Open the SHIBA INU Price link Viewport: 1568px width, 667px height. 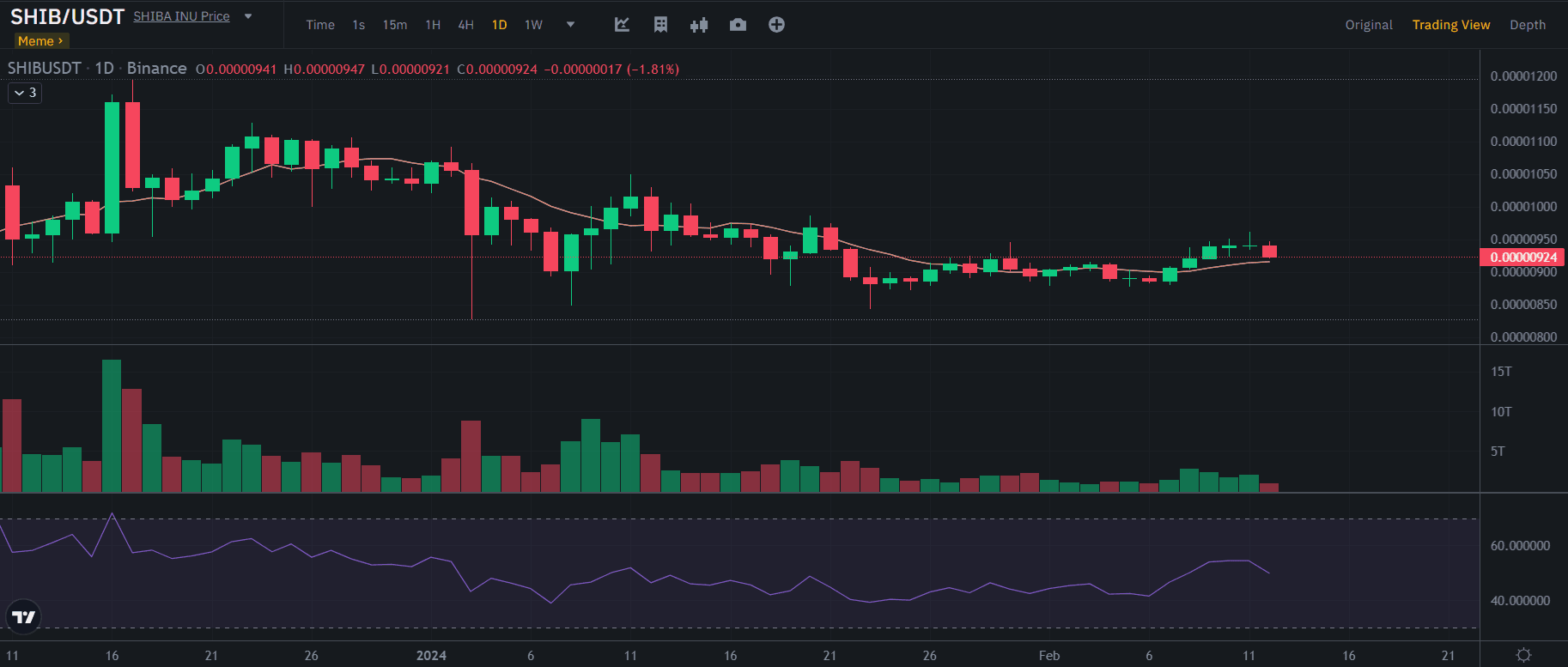click(x=181, y=16)
